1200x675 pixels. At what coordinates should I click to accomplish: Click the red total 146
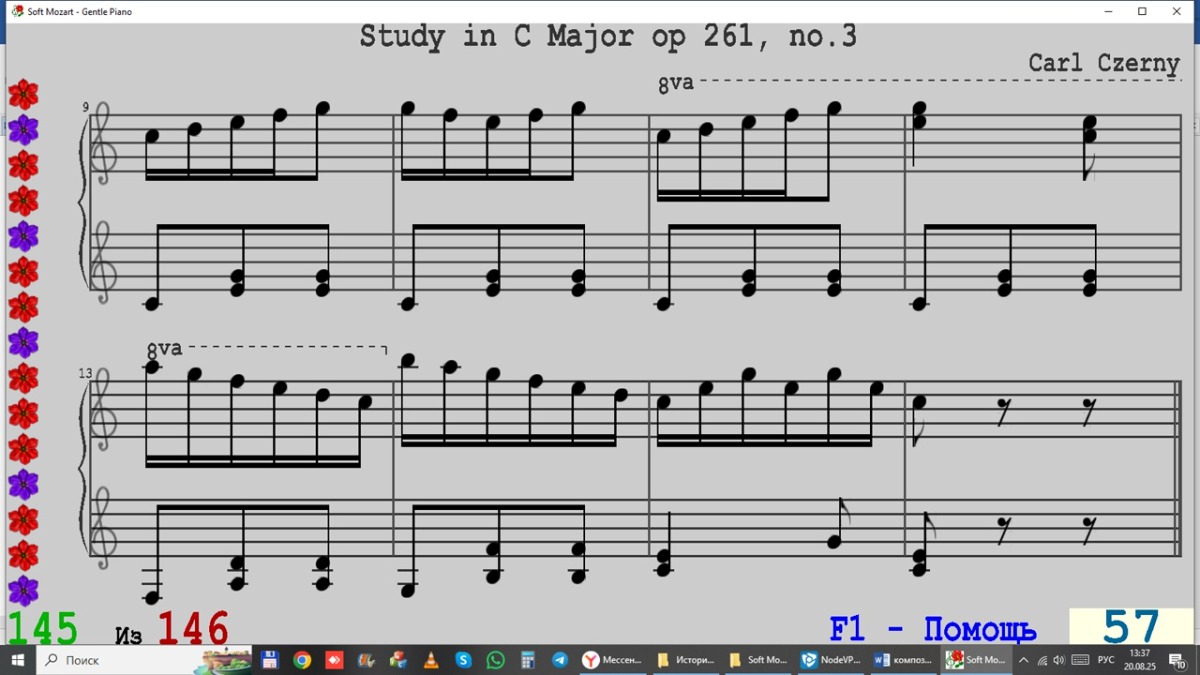[193, 628]
